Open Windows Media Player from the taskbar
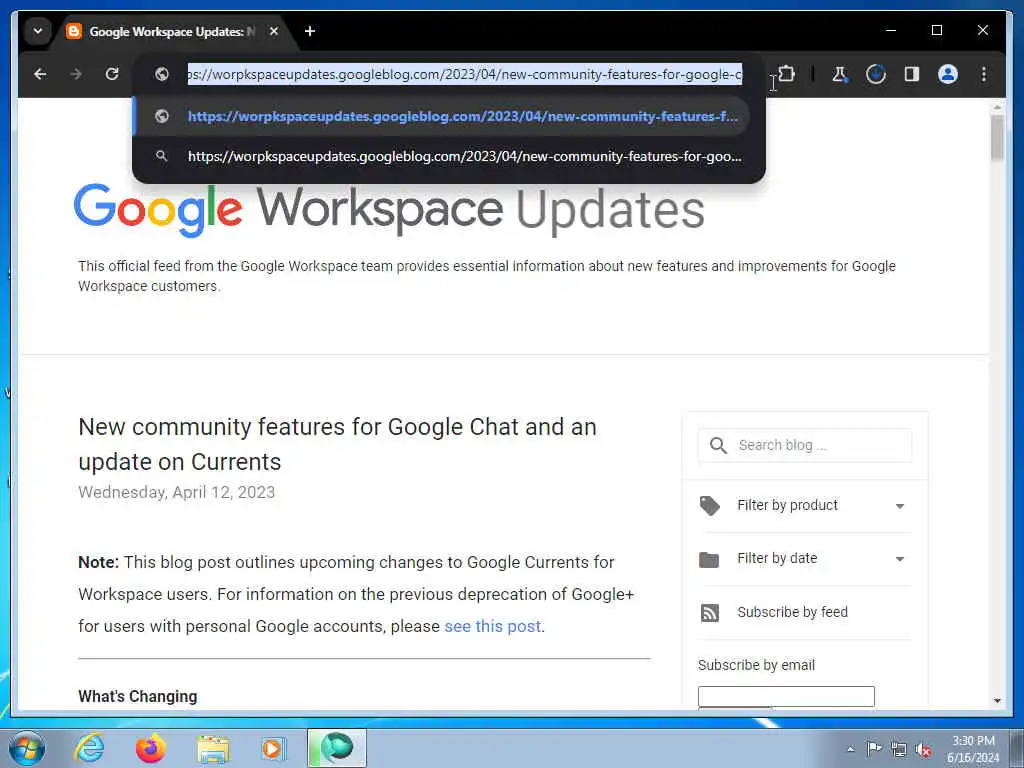 274,748
